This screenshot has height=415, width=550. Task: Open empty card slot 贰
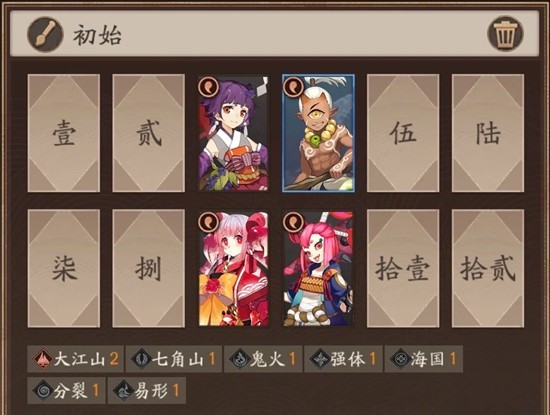click(148, 133)
